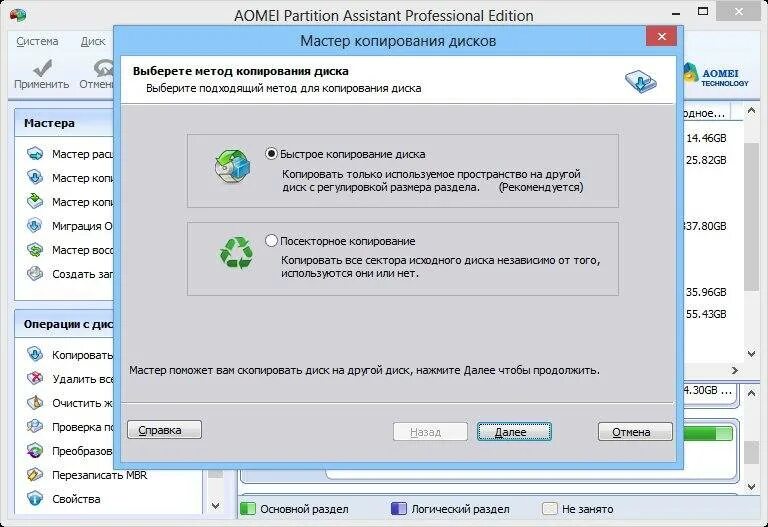The image size is (768, 527).
Task: Click the Отменить undo toolbar icon
Action: coord(103,68)
